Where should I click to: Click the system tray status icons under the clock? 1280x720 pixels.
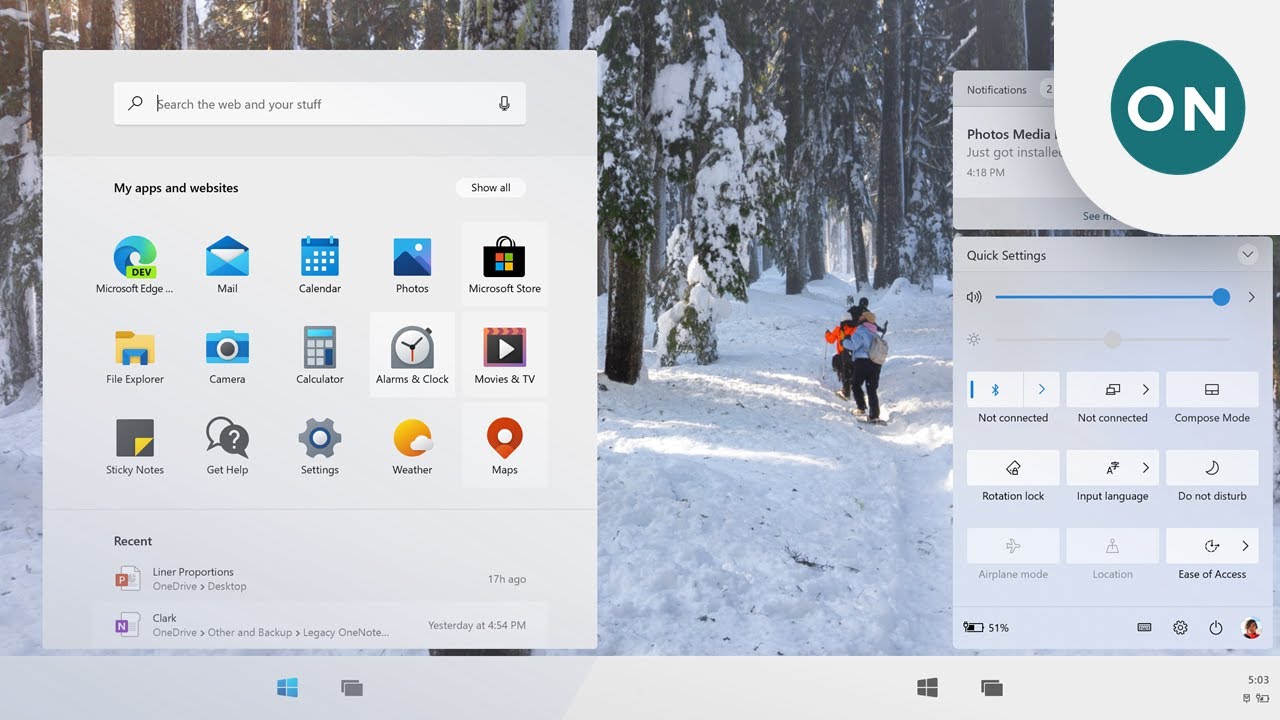click(1257, 697)
